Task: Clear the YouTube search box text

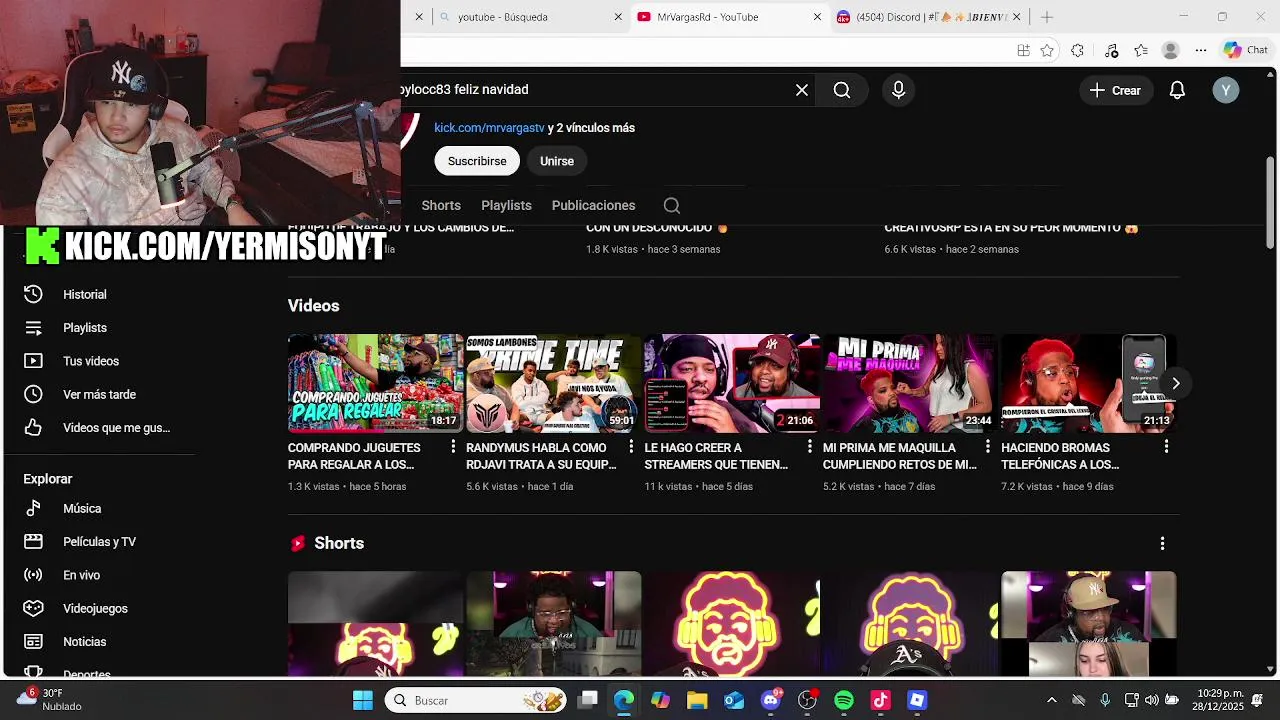Action: click(x=802, y=90)
